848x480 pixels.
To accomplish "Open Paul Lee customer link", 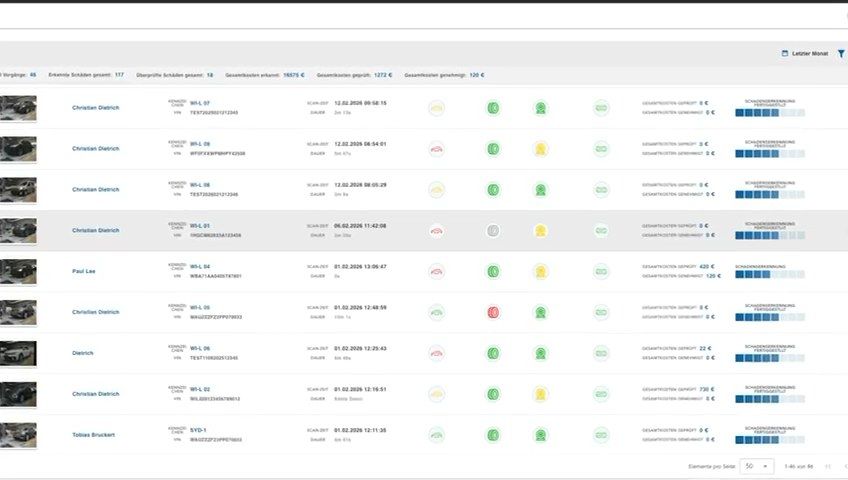I will [84, 271].
